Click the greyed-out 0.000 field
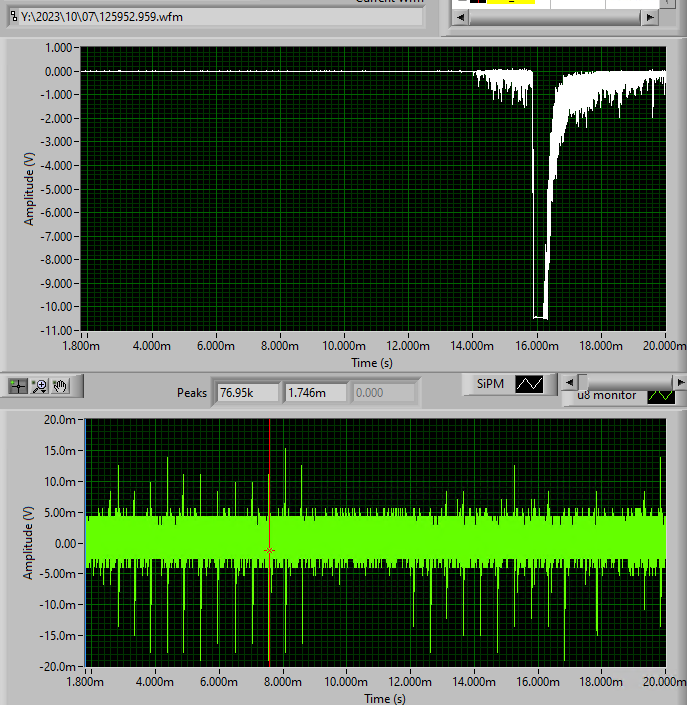Screen dimensions: 687x705 [383, 393]
